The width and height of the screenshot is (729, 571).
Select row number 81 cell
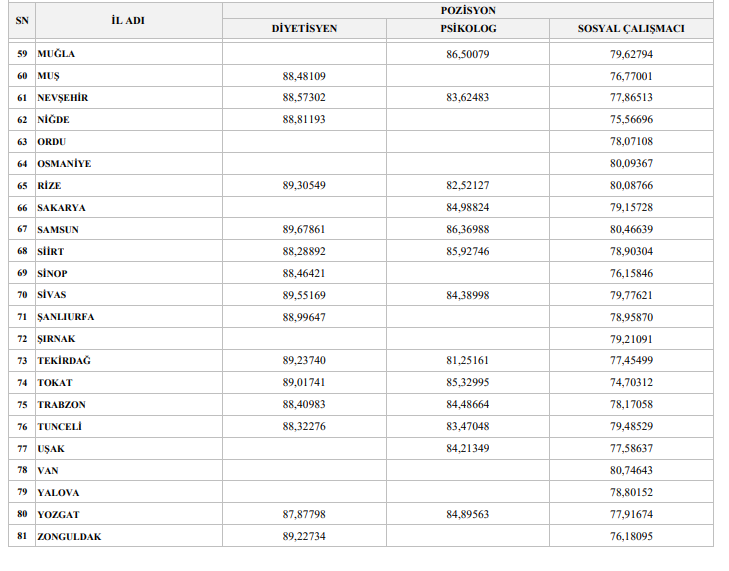22,536
